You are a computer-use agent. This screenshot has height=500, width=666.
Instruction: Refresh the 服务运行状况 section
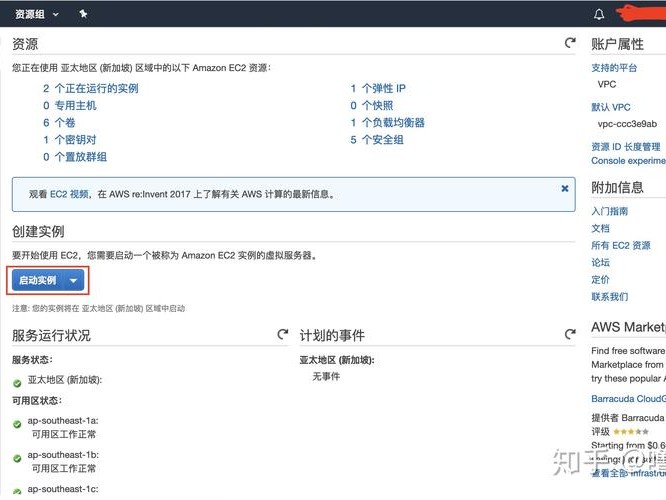(x=283, y=334)
